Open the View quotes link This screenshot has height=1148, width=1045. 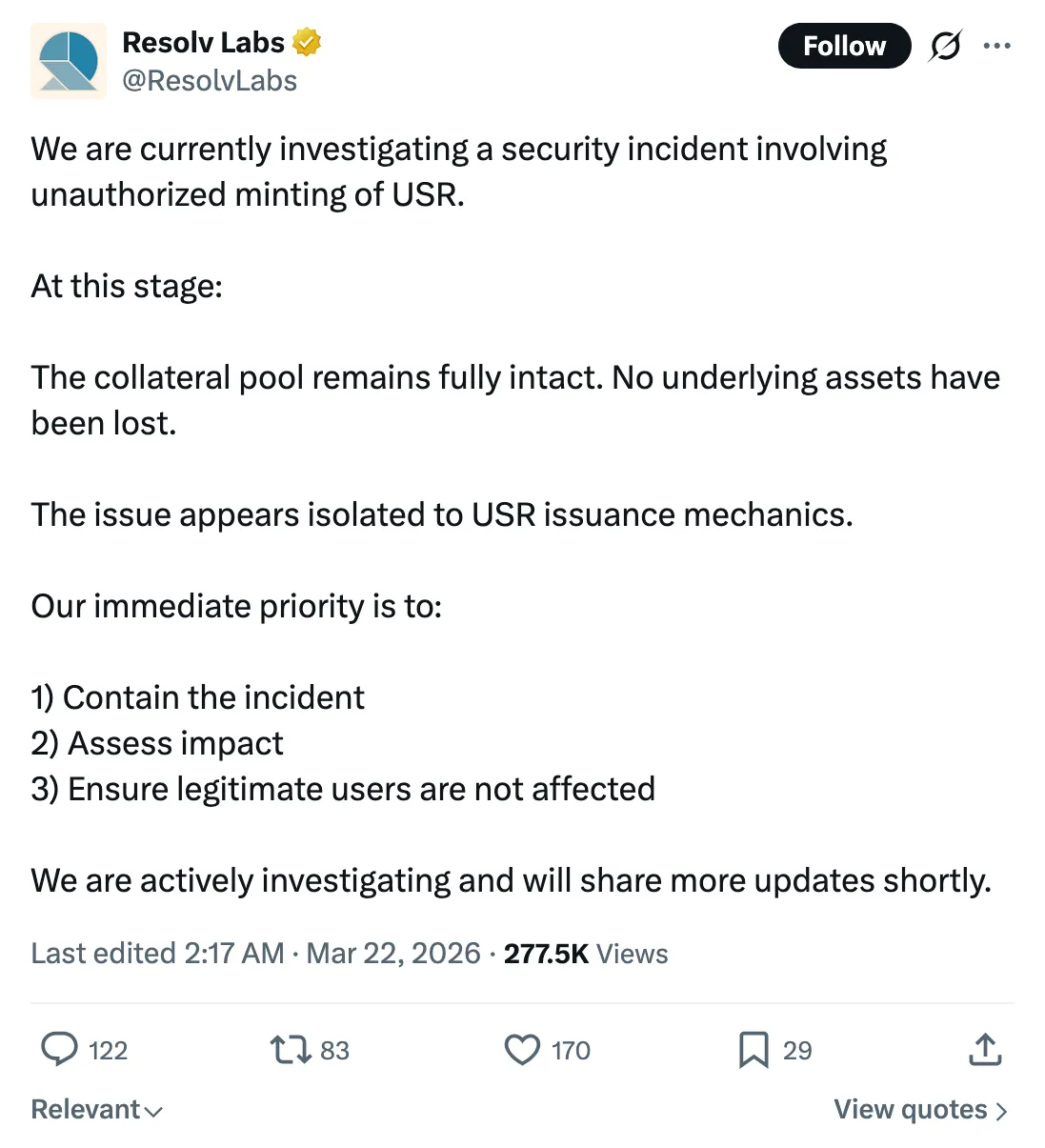911,1110
